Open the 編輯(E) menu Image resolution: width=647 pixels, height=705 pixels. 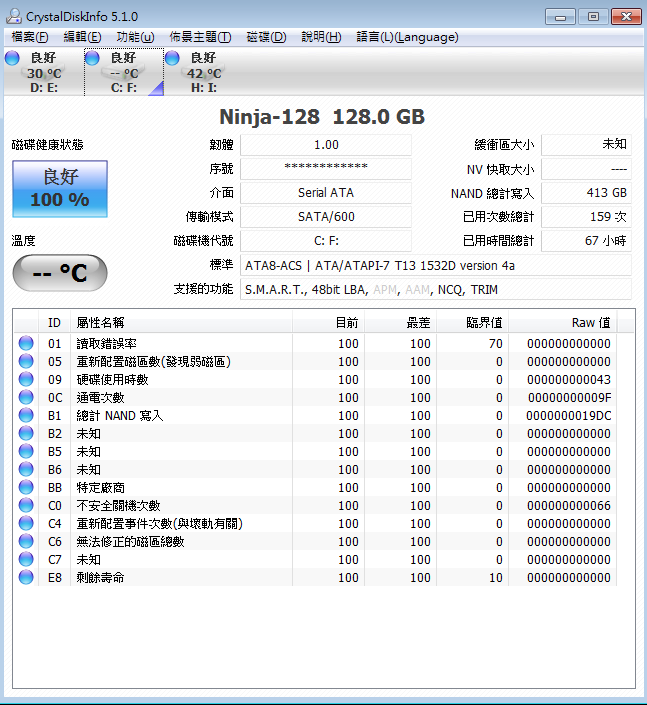coord(82,37)
